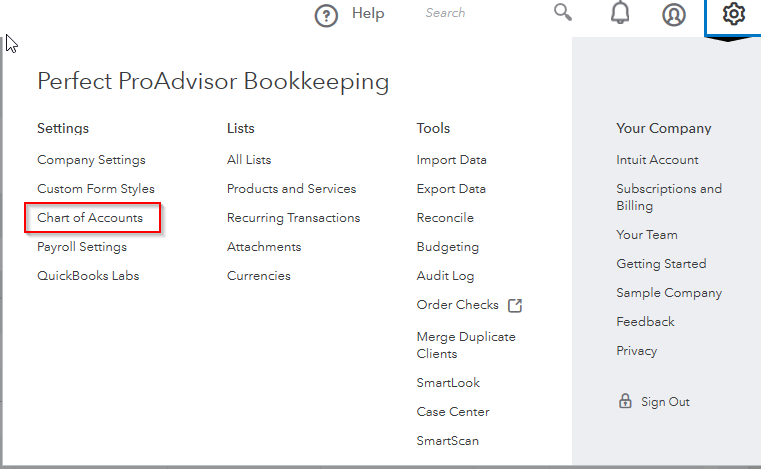Click the Perfect ProAdvisor Bookkeeping title
The image size is (761, 469).
213,82
